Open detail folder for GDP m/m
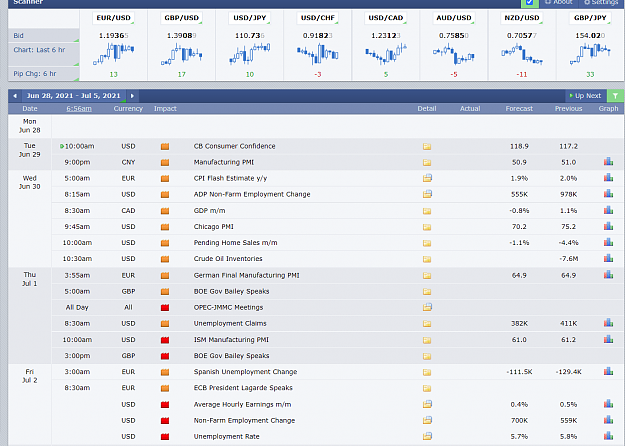The image size is (625, 446). click(x=427, y=211)
